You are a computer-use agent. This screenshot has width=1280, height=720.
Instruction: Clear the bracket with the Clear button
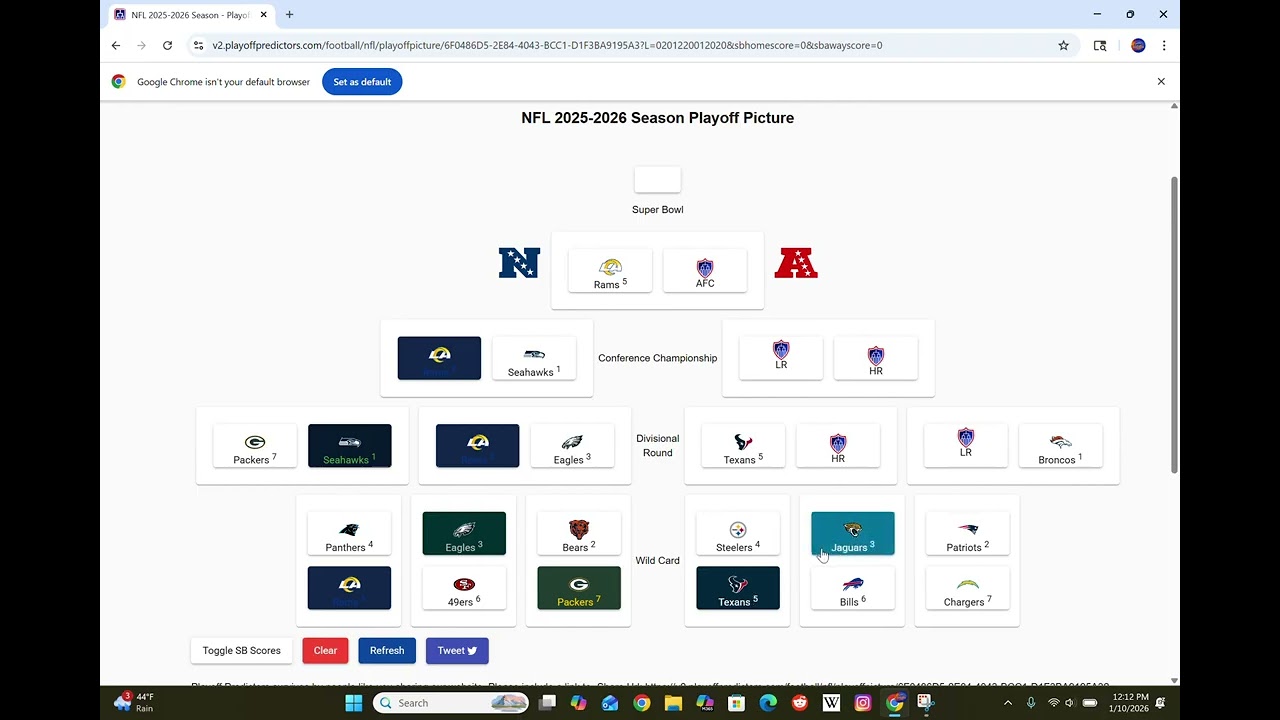[325, 651]
